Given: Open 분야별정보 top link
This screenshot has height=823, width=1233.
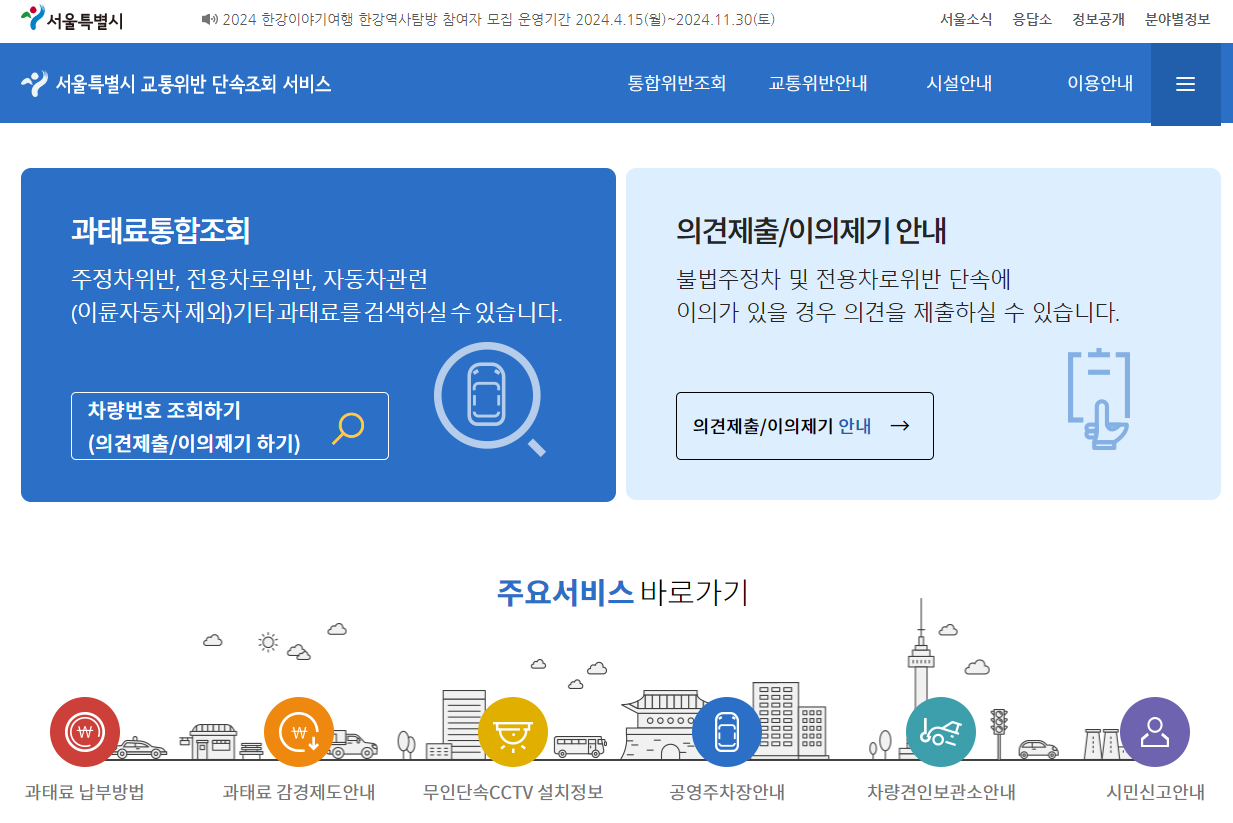Looking at the screenshot, I should tap(1177, 19).
